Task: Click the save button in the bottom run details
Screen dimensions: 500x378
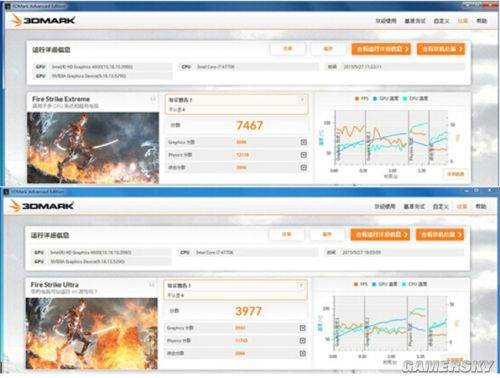Action: (x=327, y=235)
